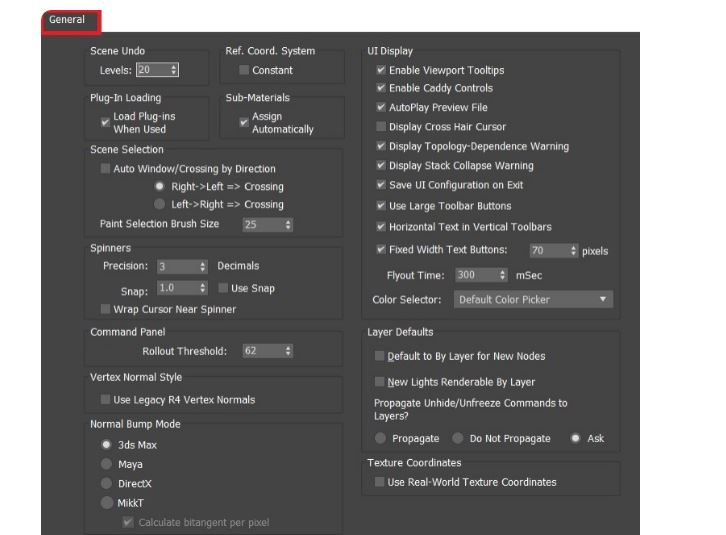Enable Use Real-World Texture Coordinates
This screenshot has height=535, width=726.
[x=379, y=482]
